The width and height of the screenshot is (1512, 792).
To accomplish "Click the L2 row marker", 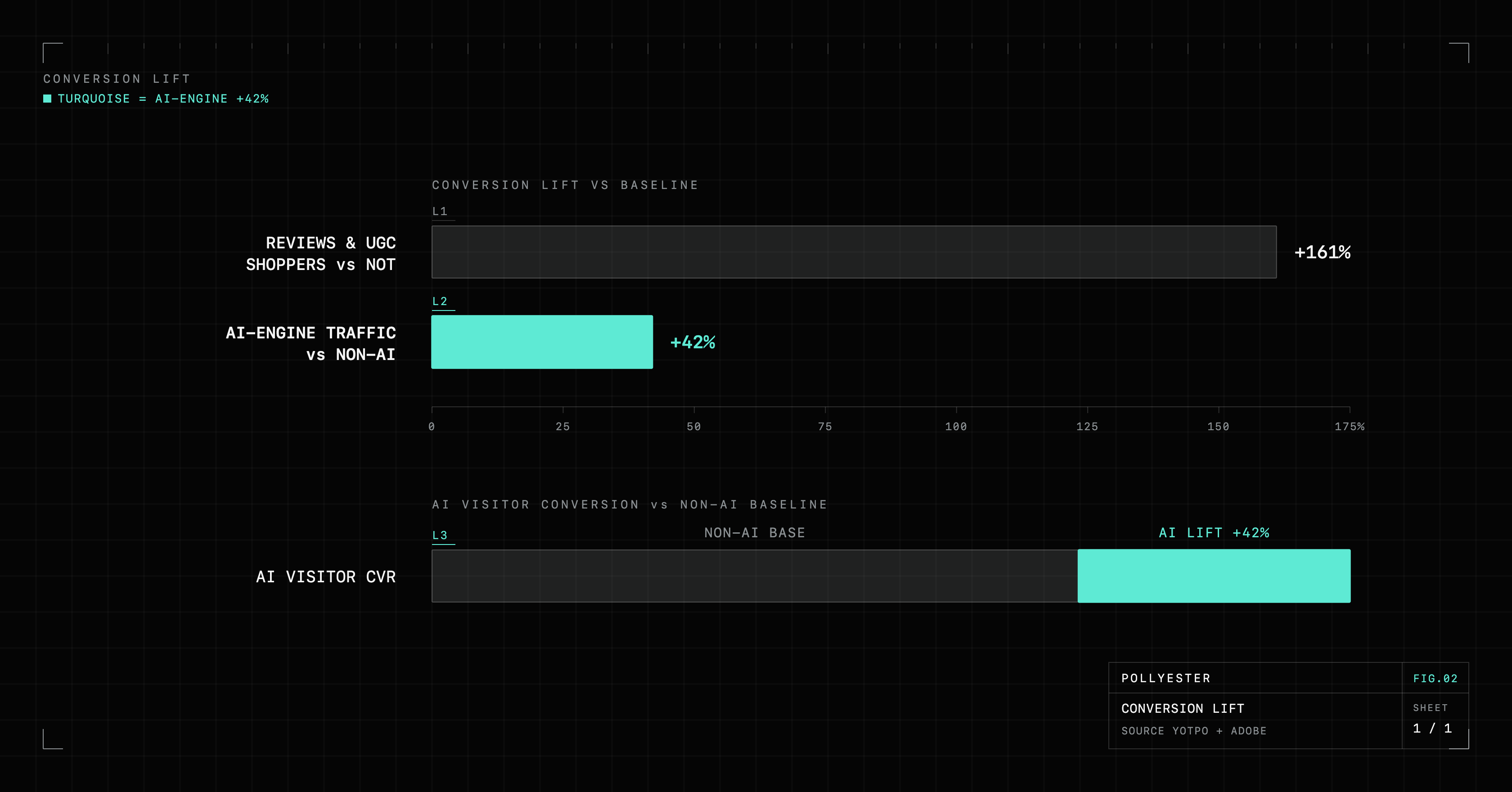I will tap(440, 301).
